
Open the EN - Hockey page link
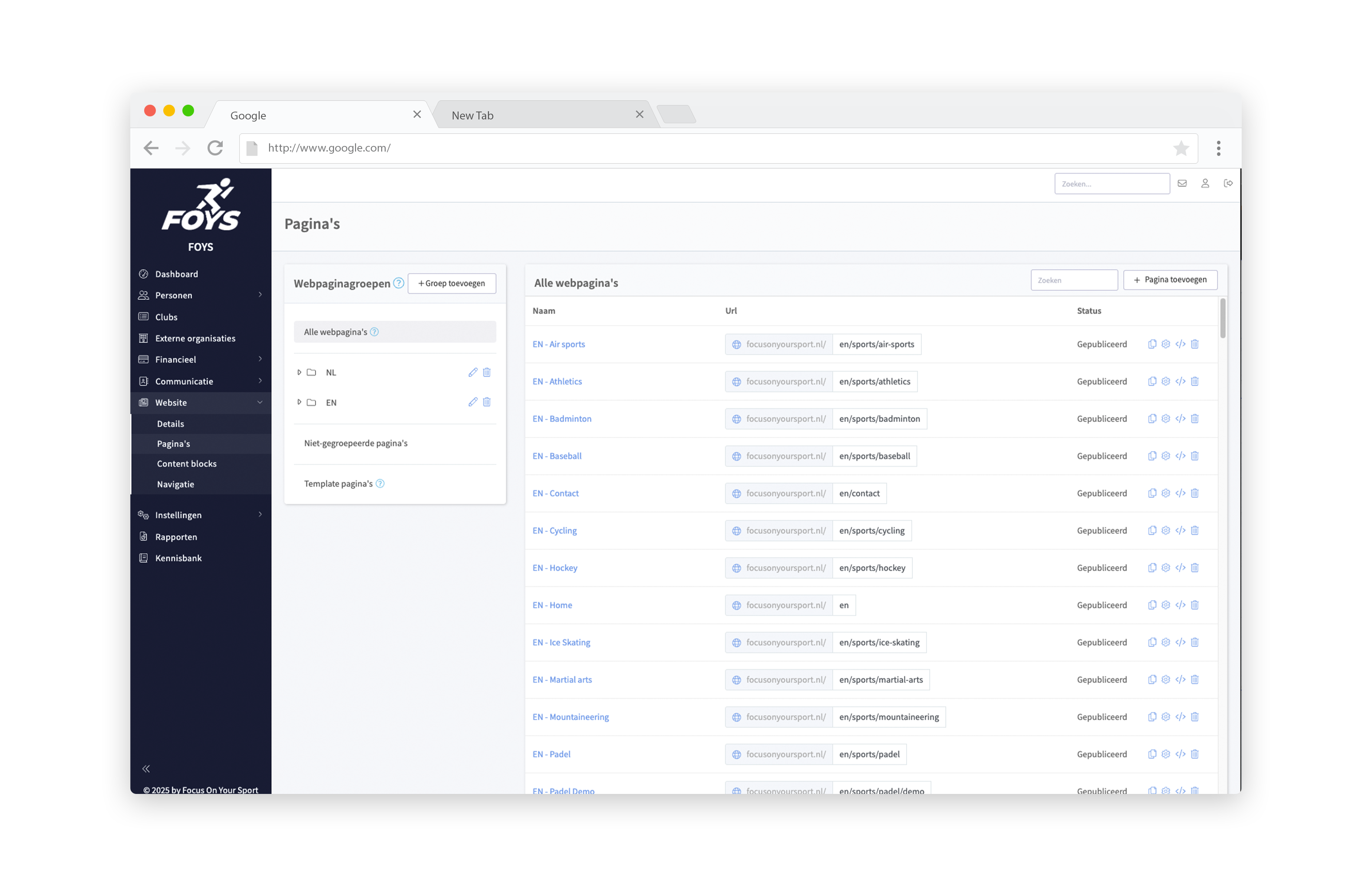pos(554,568)
